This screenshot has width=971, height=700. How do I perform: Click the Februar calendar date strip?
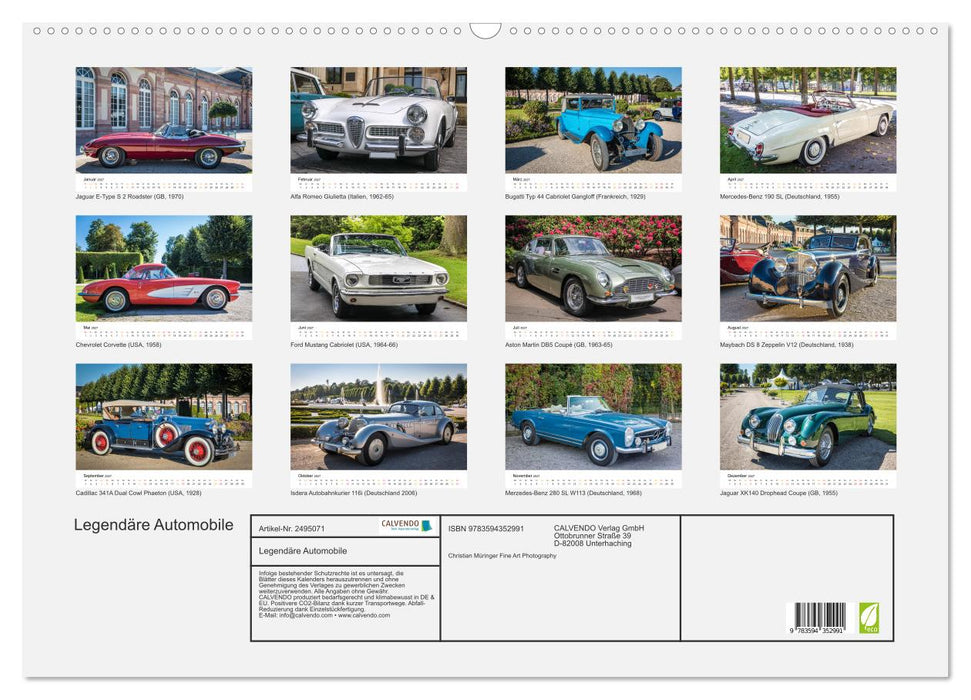(x=378, y=185)
